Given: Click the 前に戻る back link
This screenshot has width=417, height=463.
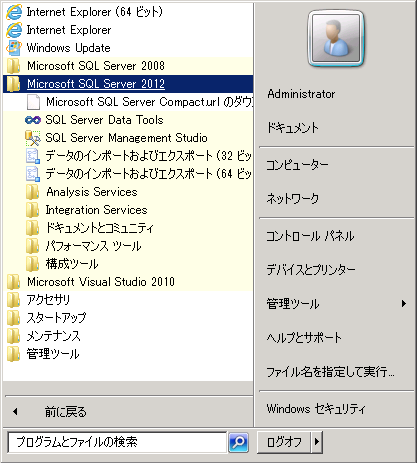Looking at the screenshot, I should coord(66,412).
